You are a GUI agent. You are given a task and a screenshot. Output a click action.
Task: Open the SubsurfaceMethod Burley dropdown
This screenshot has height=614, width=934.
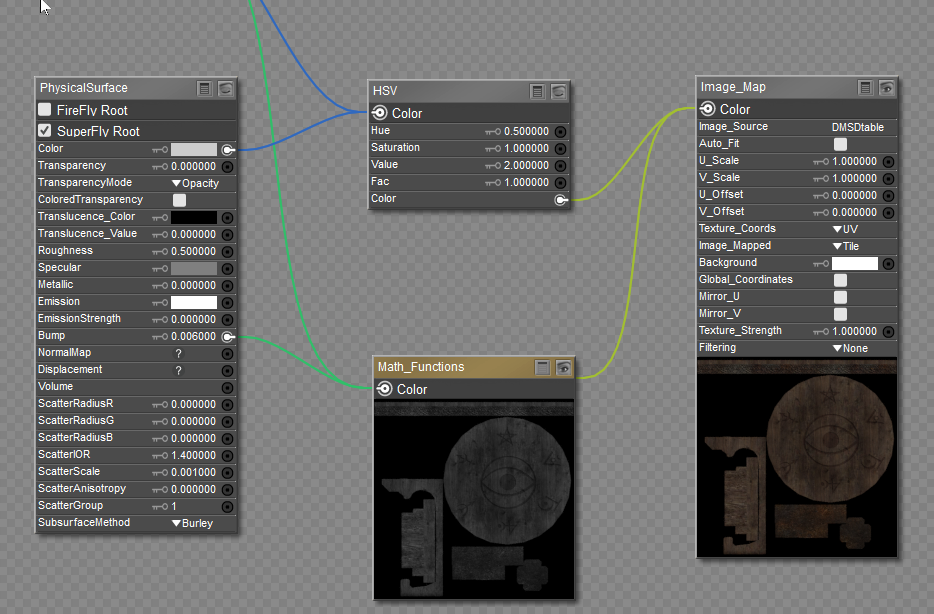pyautogui.click(x=192, y=523)
